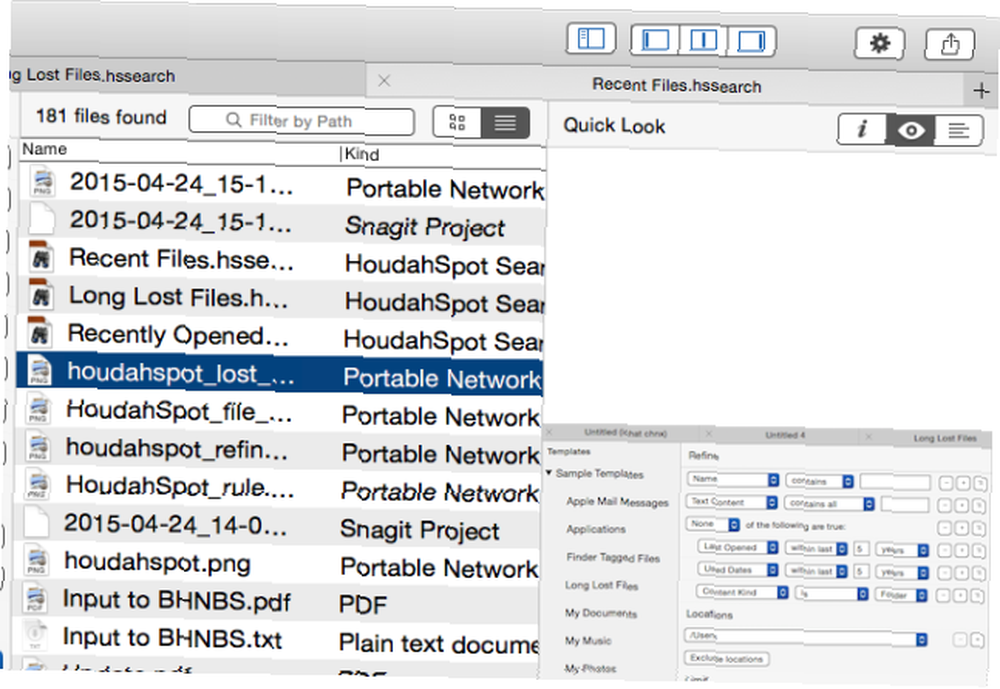Viewport: 1000px width, 689px height.
Task: Click the value field of Text Content criterion
Action: point(905,505)
